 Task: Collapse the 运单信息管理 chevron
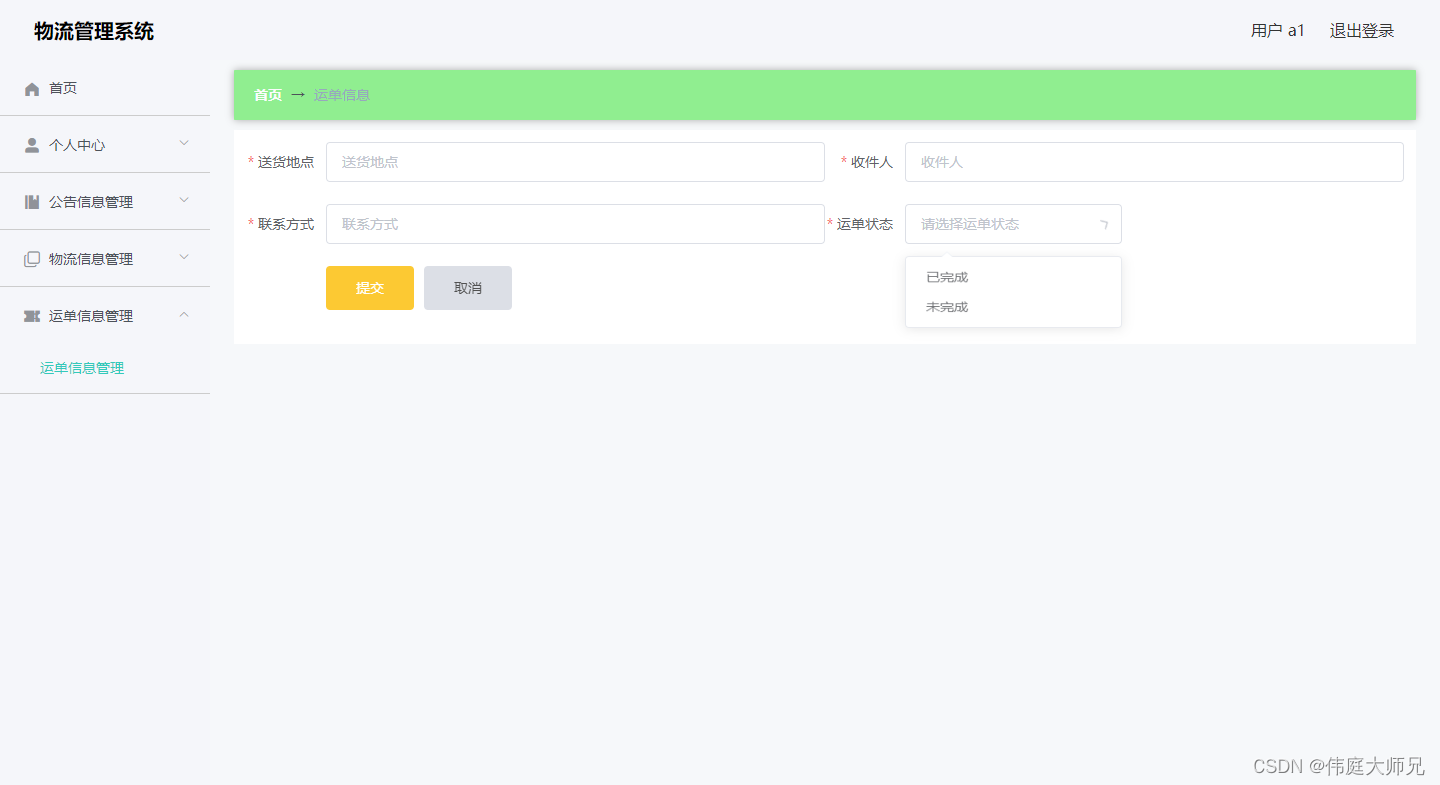184,314
